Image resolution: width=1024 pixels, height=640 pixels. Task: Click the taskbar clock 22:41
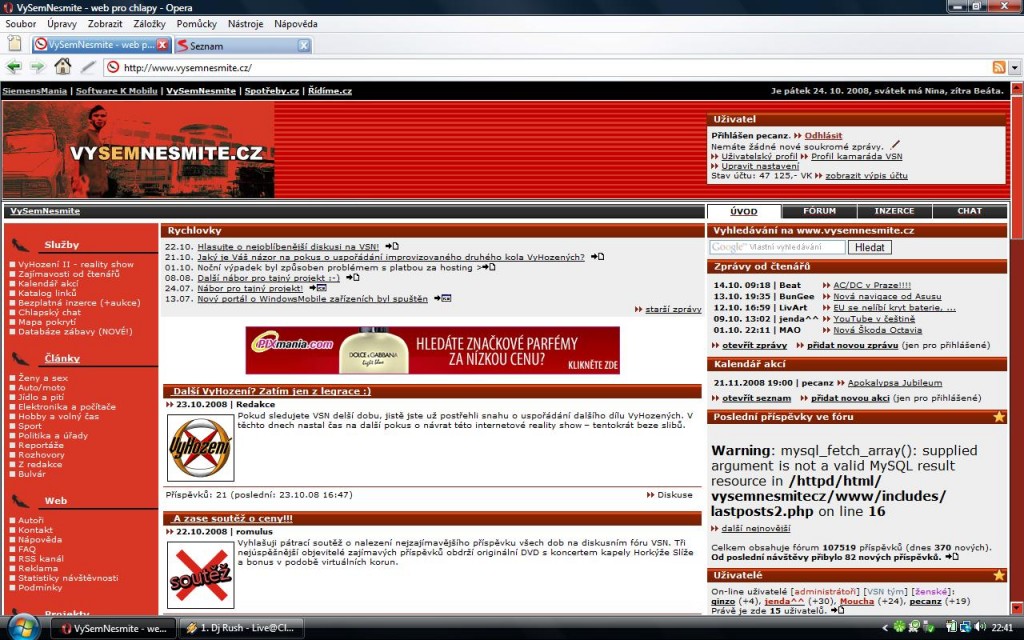click(x=1002, y=628)
